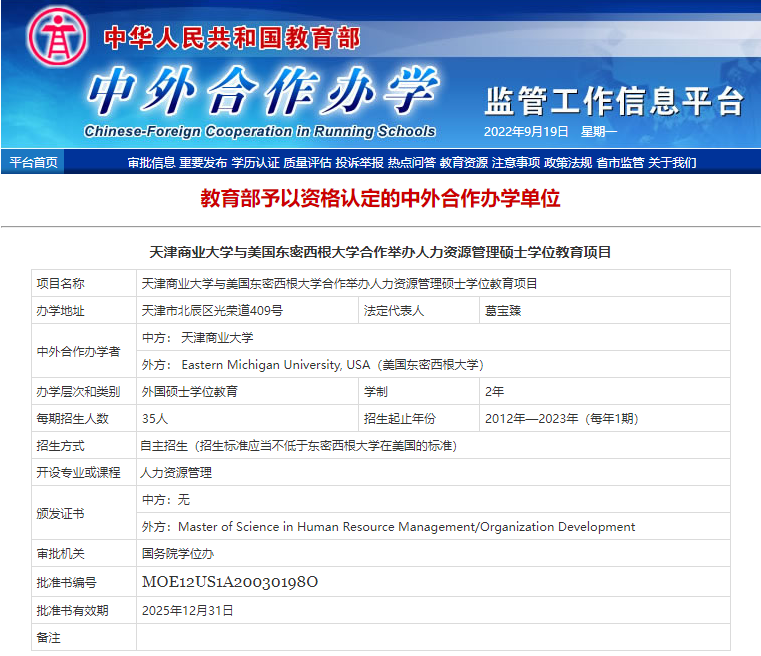Click the 审批机关 label cell
The width and height of the screenshot is (761, 656).
coord(84,553)
